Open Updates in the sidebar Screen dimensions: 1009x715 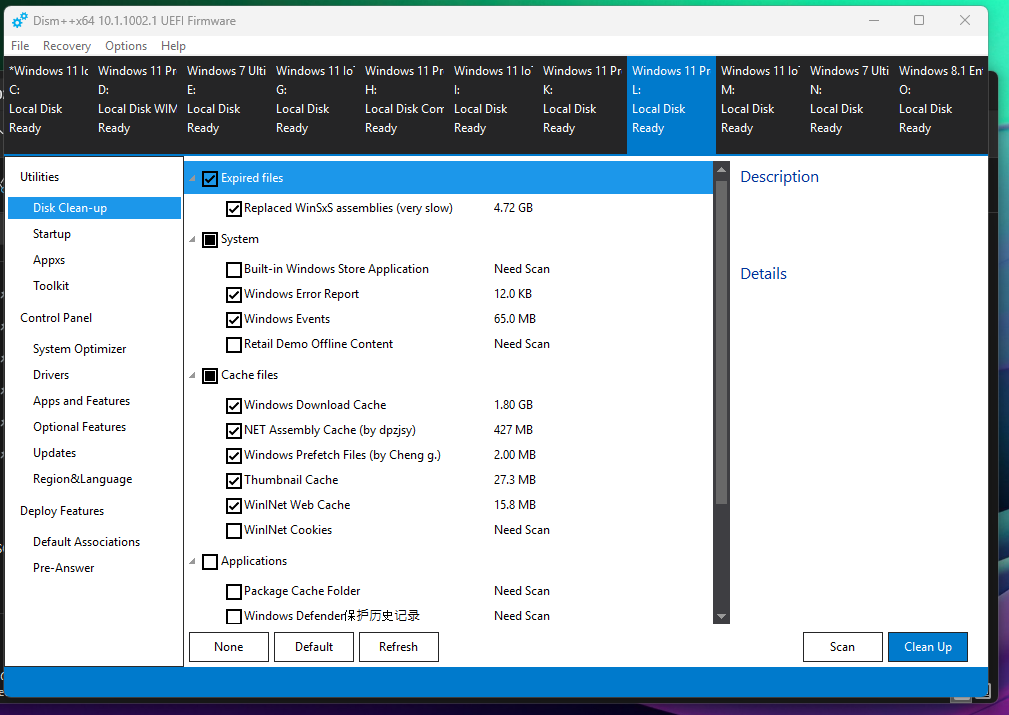pyautogui.click(x=55, y=453)
